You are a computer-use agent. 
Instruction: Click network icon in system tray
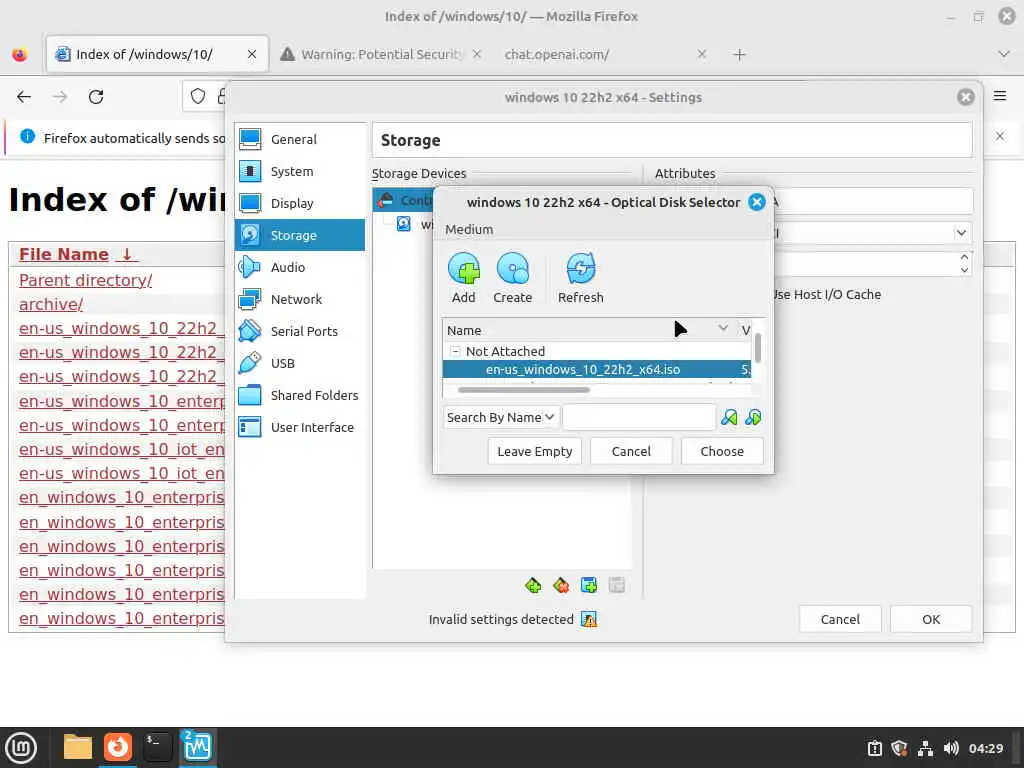point(925,748)
